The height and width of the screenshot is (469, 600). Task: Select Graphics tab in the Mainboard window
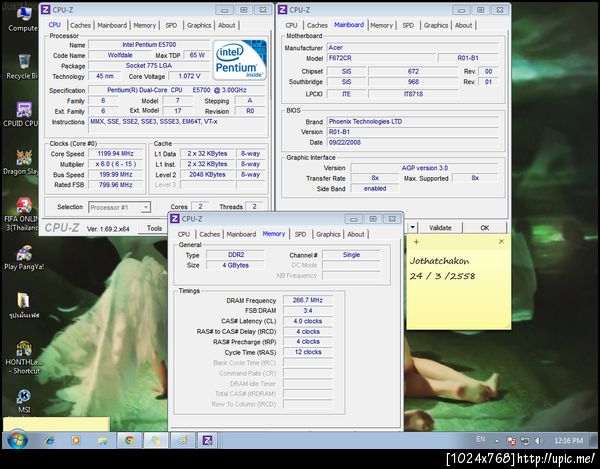pyautogui.click(x=436, y=25)
